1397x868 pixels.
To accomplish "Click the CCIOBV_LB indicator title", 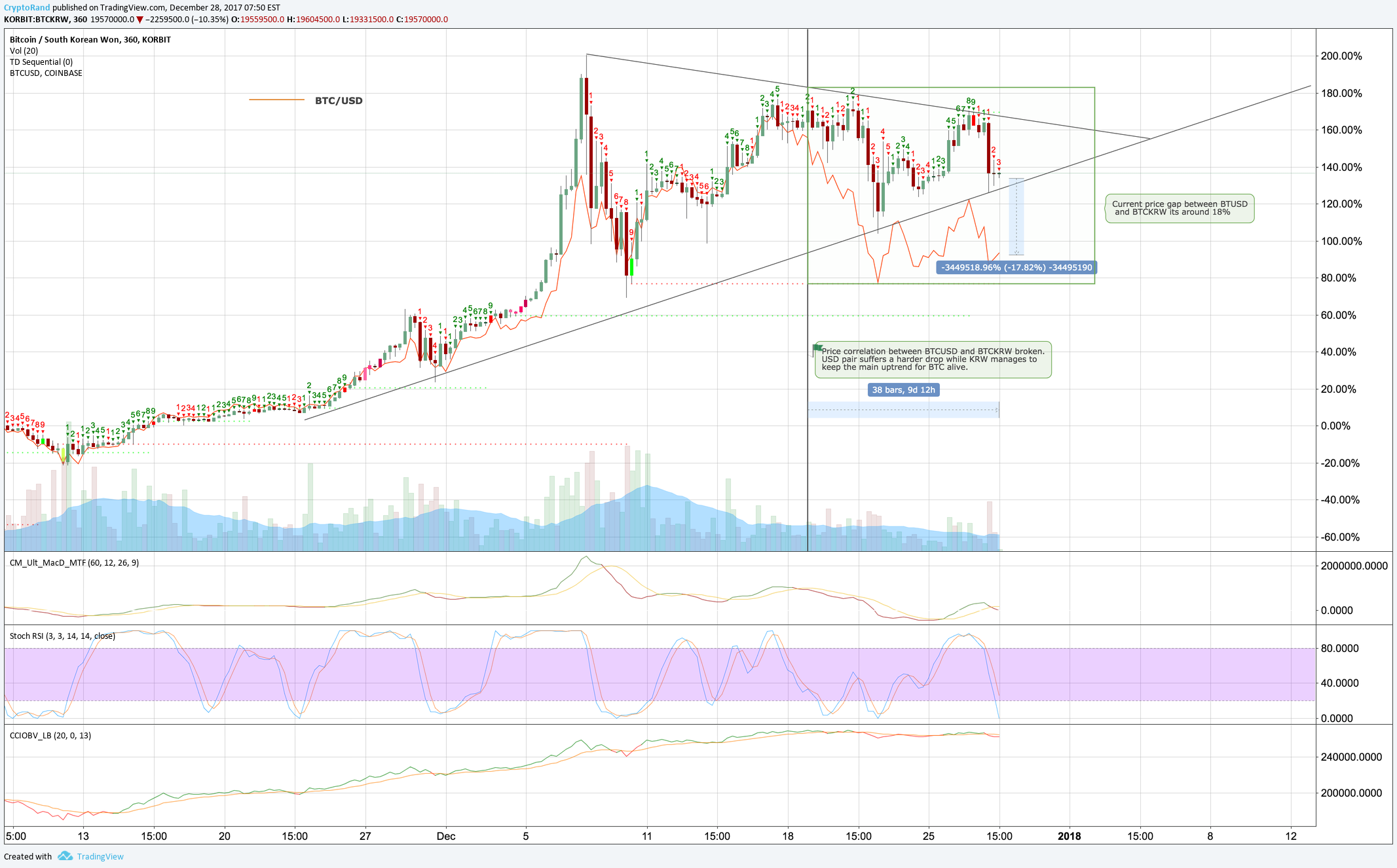I will (50, 736).
